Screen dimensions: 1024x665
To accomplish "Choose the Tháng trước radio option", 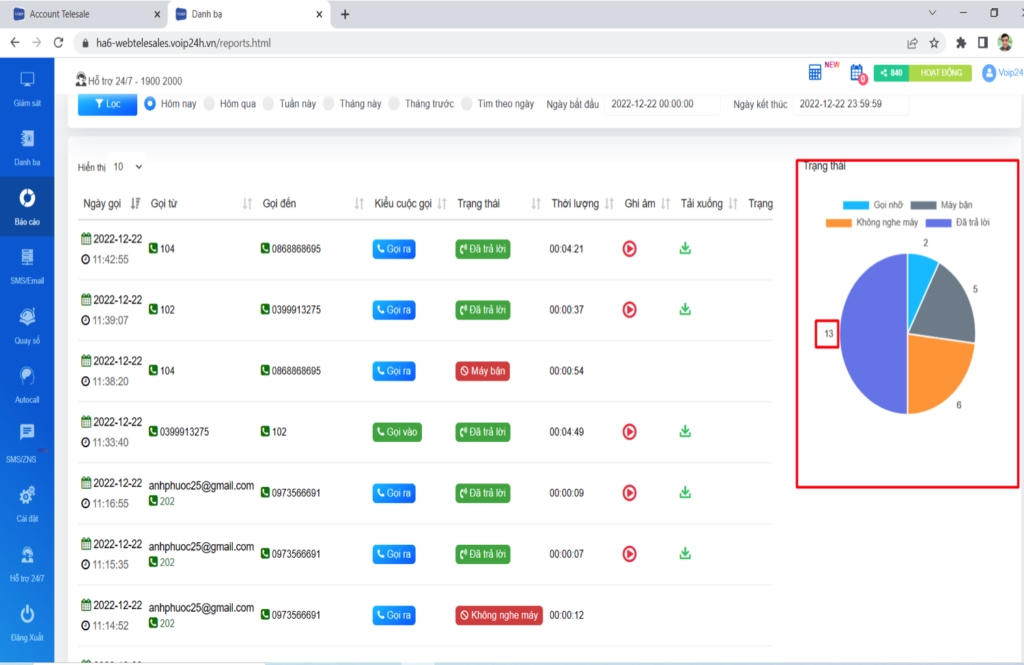I will (x=394, y=104).
